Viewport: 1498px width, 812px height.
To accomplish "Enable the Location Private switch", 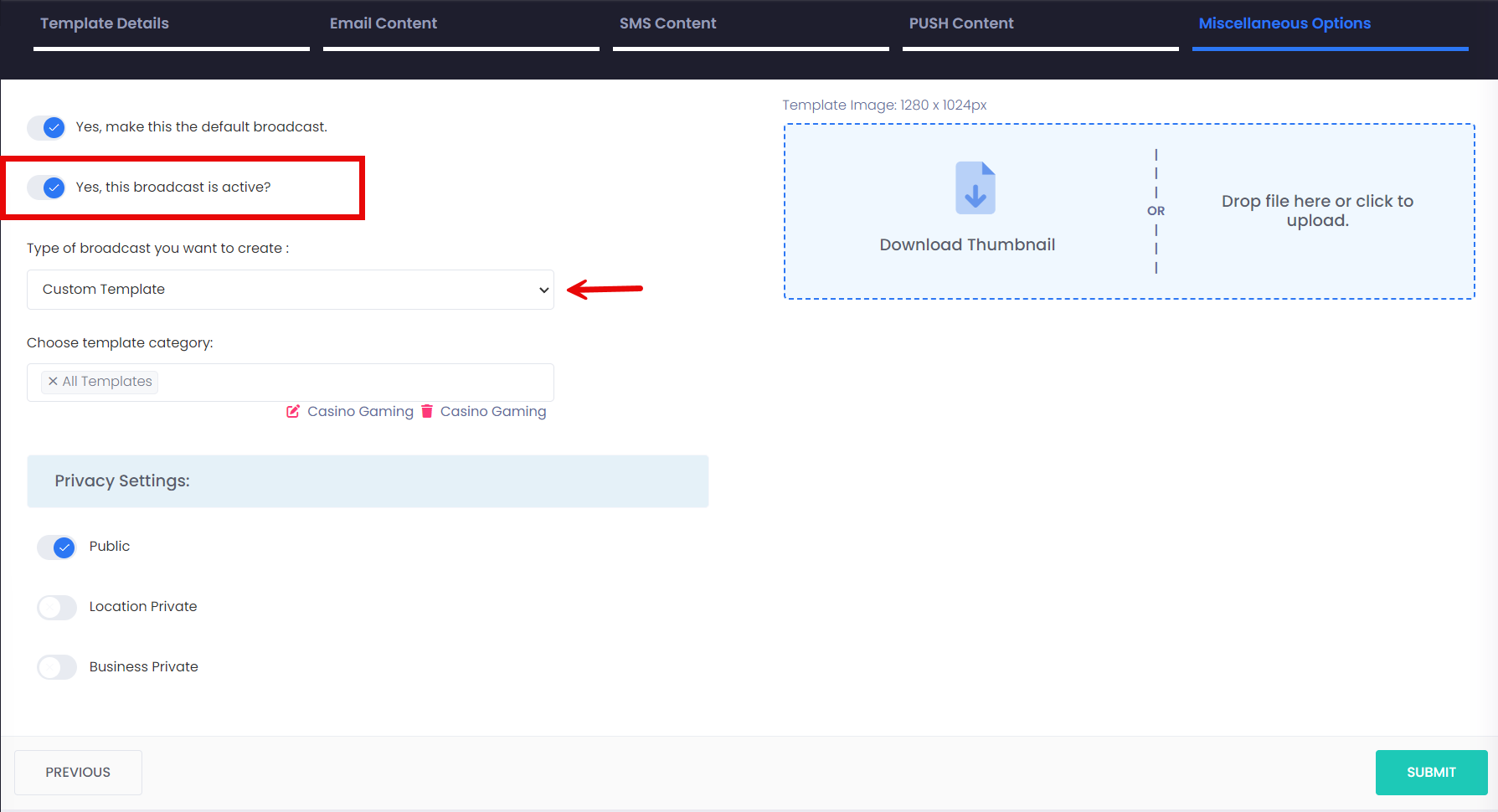I will click(57, 608).
